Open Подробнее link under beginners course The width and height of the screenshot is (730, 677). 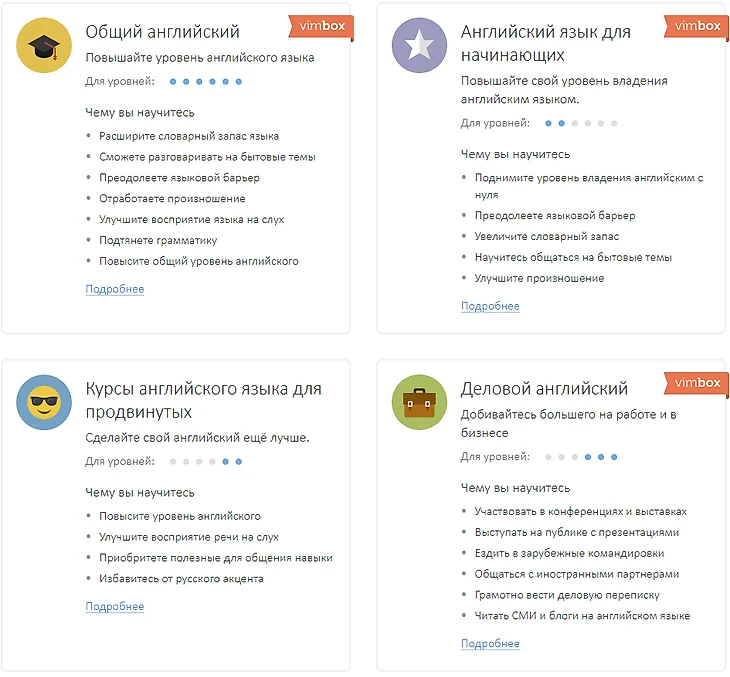[x=490, y=306]
